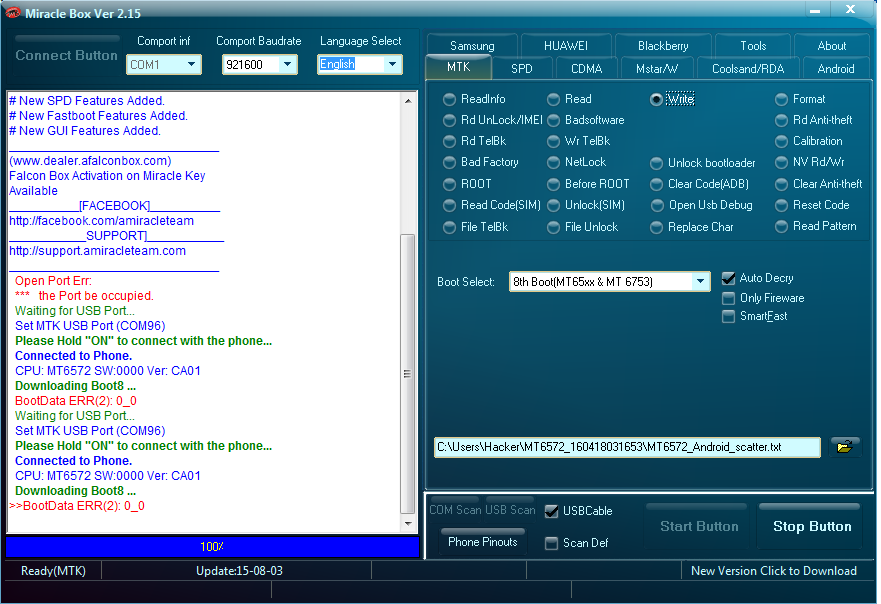Open the CDMA tab
The image size is (881, 604).
pyautogui.click(x=587, y=69)
